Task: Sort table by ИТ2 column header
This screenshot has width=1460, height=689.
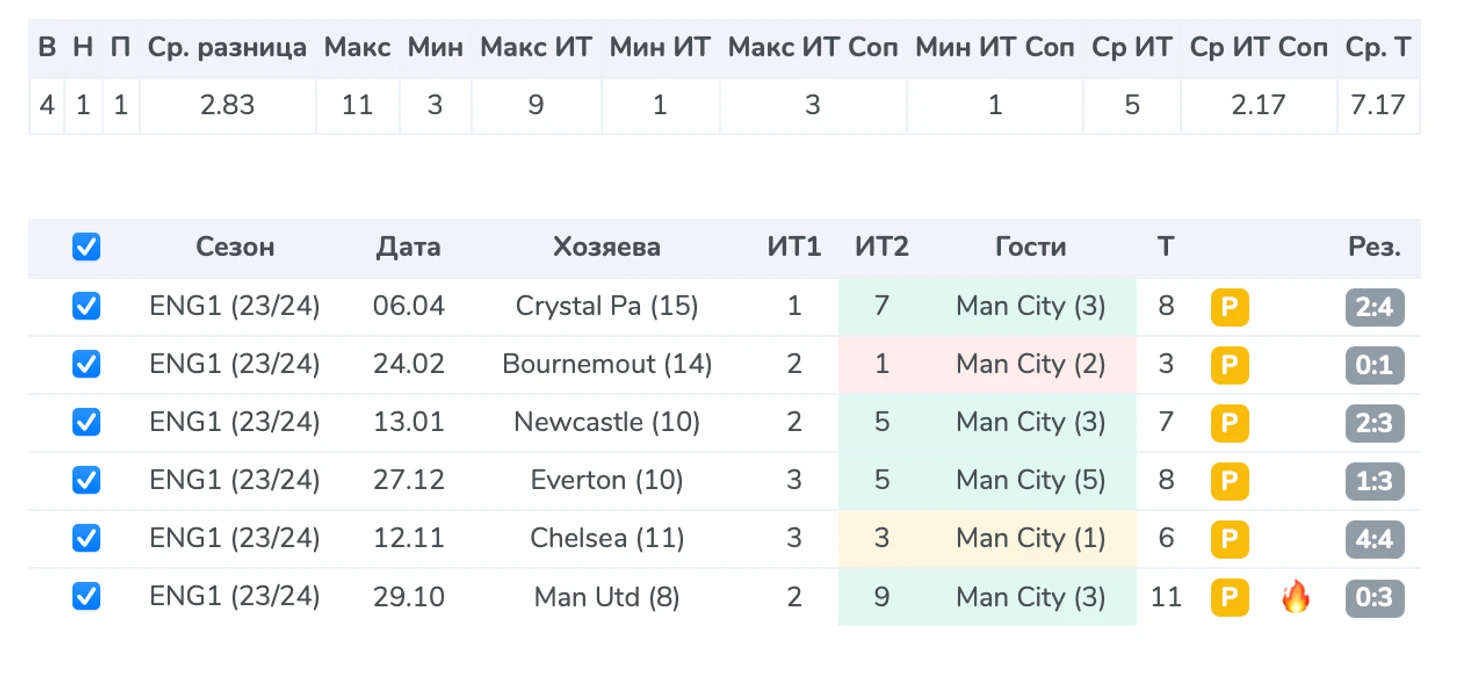Action: (881, 247)
